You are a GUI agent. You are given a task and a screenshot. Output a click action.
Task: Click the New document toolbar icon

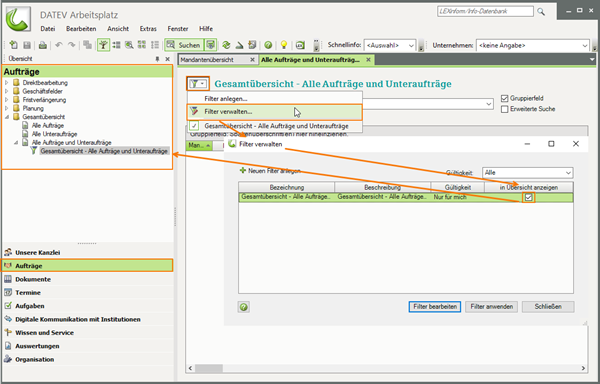pos(13,45)
